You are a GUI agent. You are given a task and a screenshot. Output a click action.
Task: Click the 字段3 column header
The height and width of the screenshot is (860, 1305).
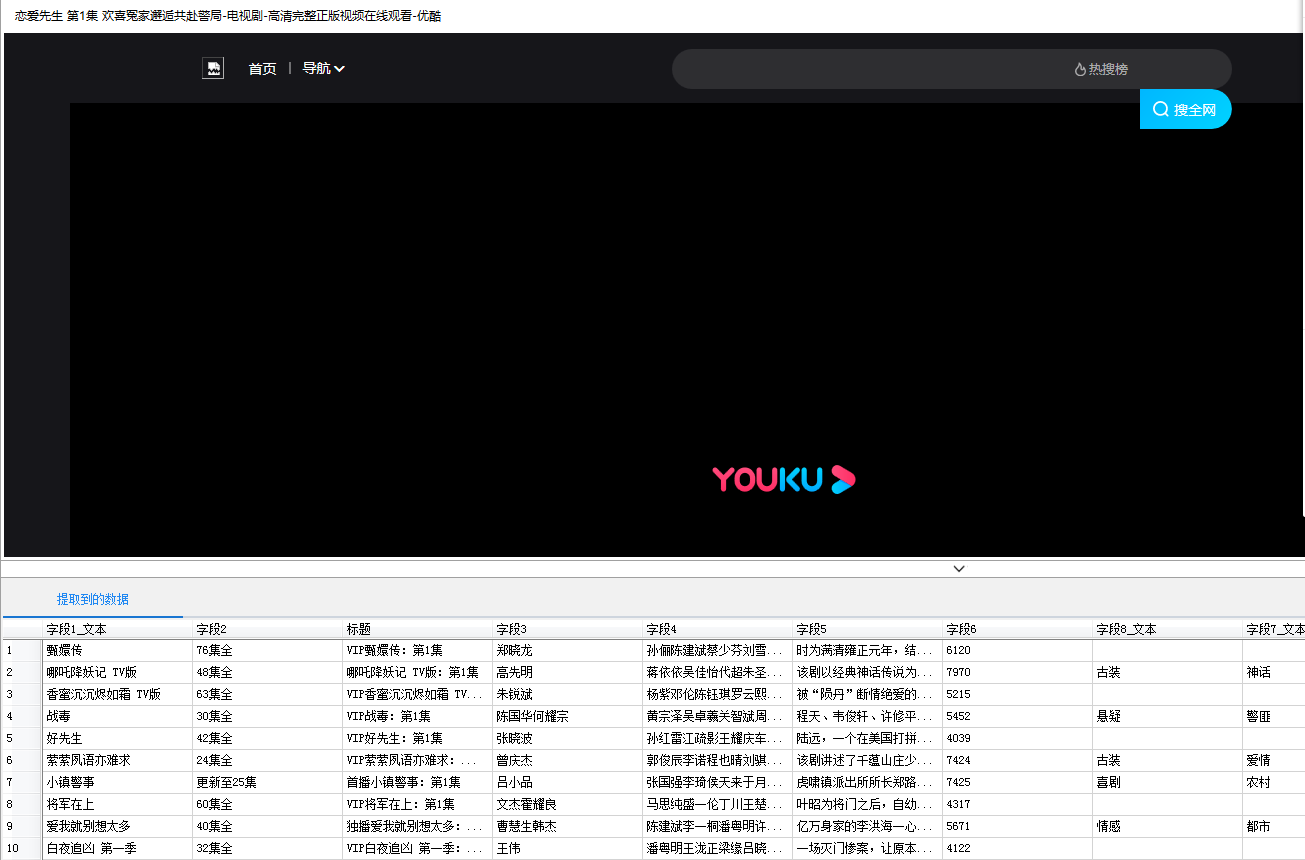coord(568,629)
